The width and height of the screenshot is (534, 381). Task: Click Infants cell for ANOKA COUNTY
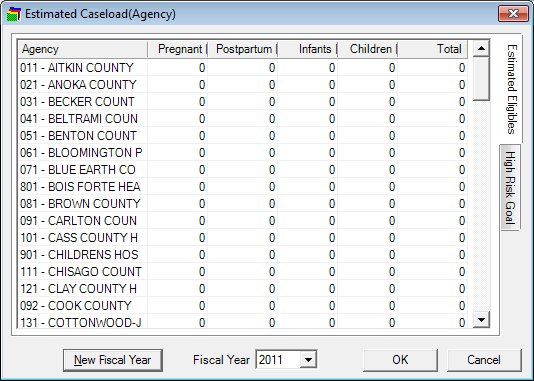coord(308,84)
